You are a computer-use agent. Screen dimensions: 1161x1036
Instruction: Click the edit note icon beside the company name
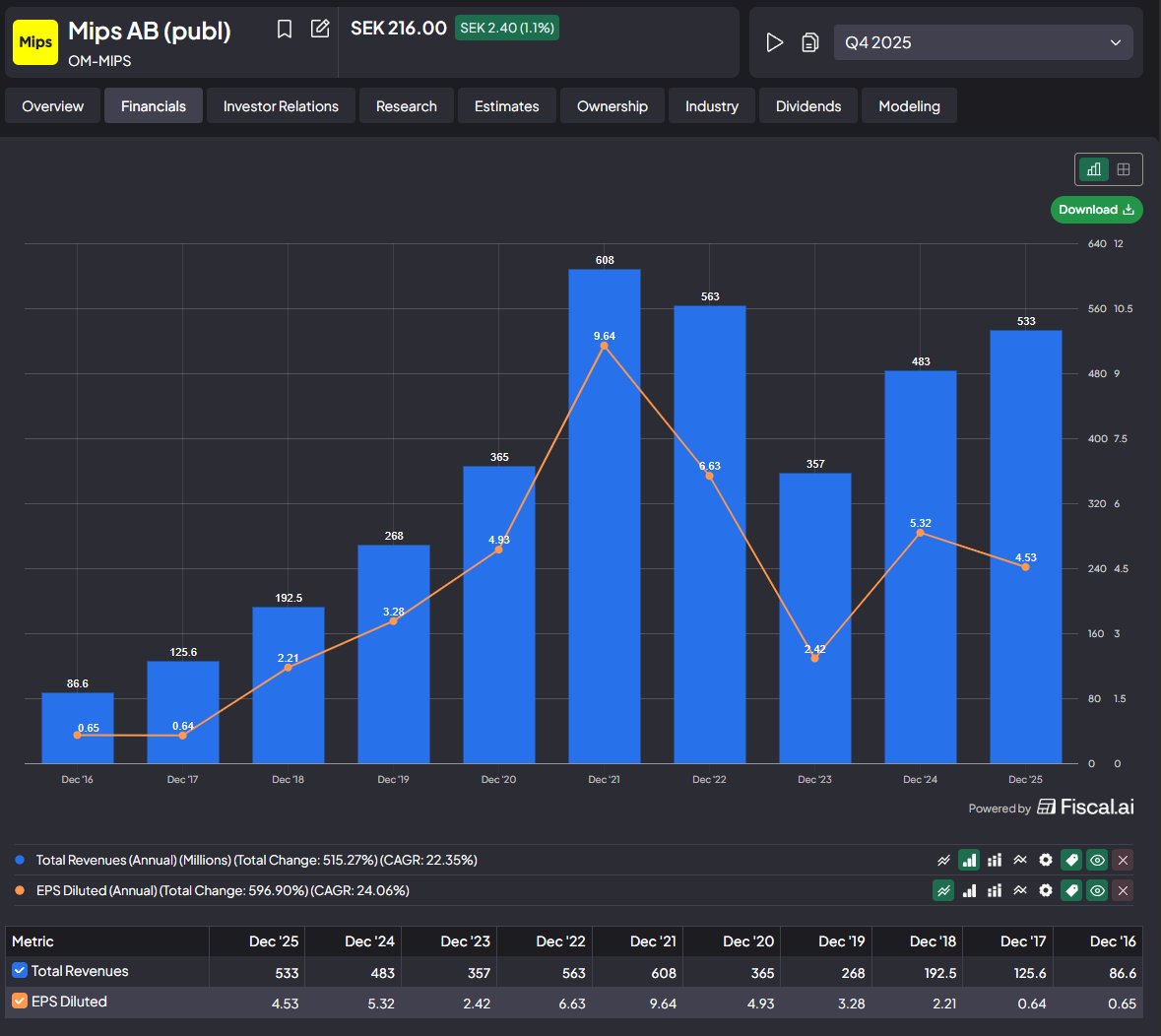[320, 29]
